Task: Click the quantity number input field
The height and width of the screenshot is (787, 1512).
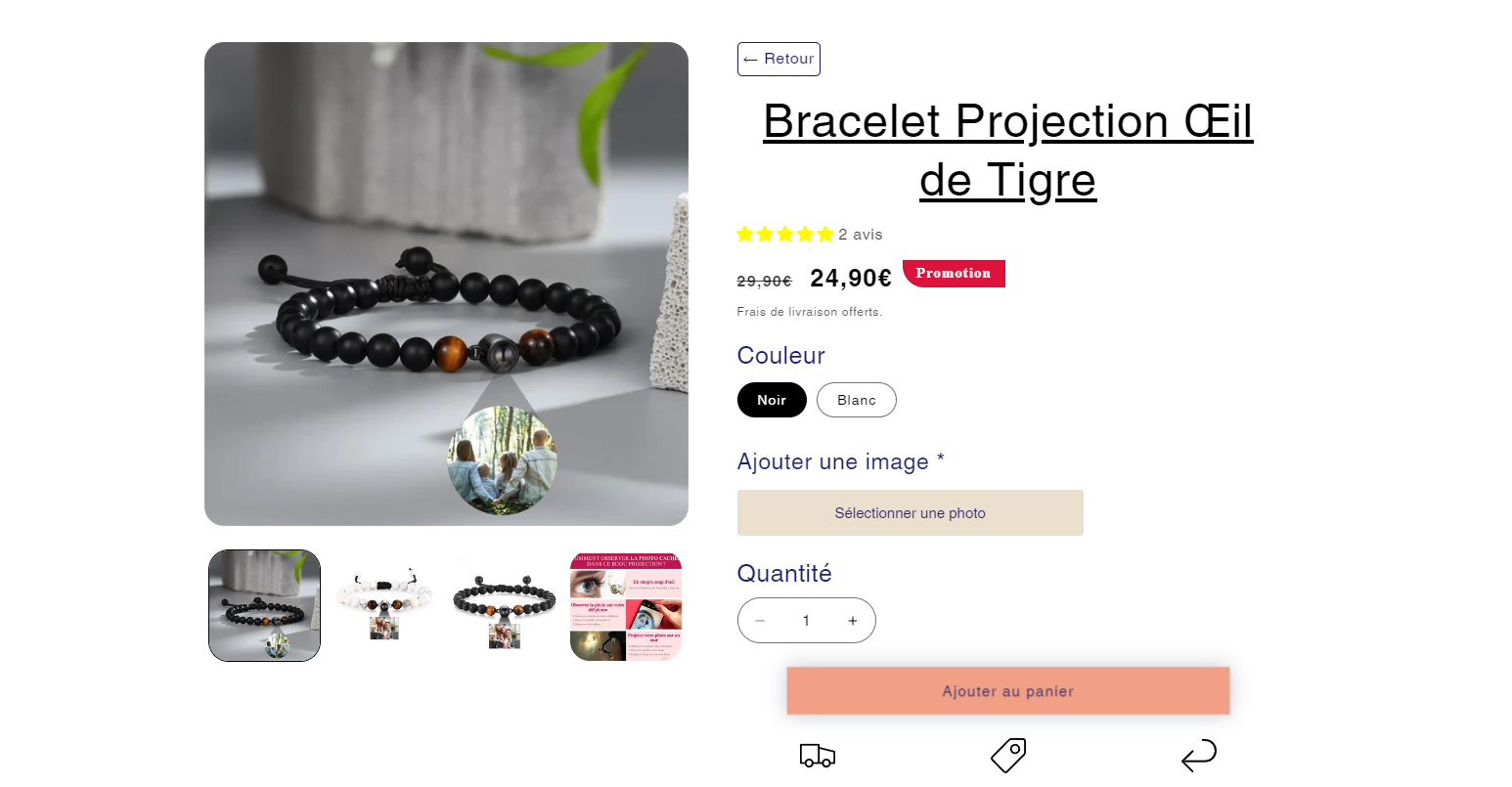Action: coord(806,621)
